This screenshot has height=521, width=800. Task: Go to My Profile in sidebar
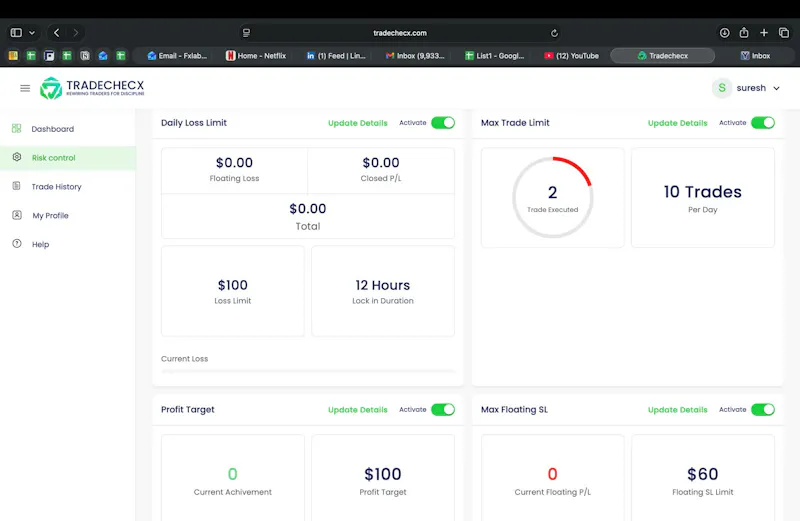pos(68,215)
